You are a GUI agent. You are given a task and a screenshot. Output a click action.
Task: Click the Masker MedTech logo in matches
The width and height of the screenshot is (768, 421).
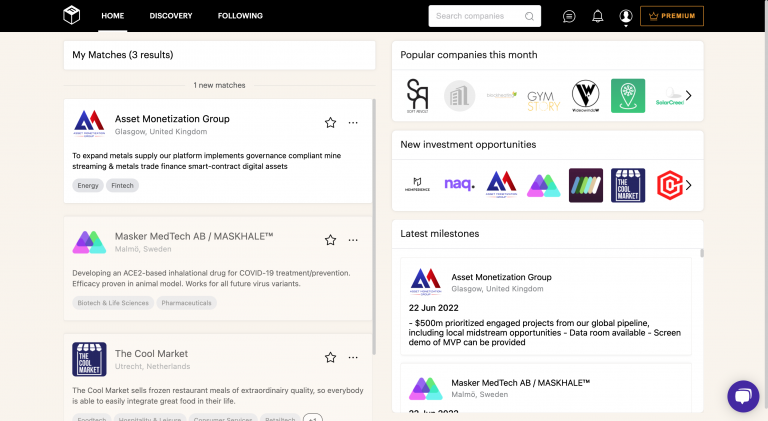coord(89,242)
